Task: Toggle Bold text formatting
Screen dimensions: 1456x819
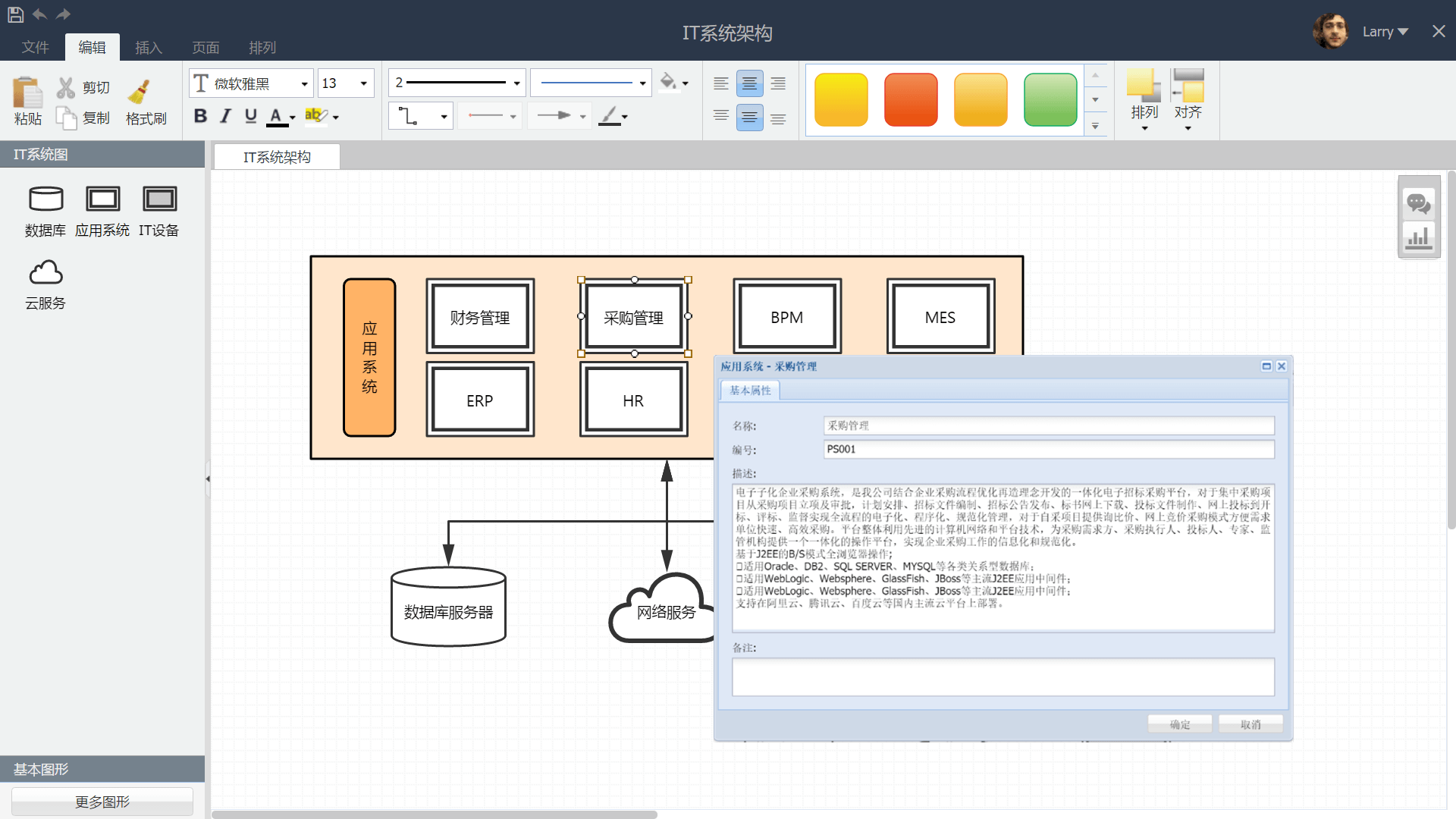Action: (200, 116)
